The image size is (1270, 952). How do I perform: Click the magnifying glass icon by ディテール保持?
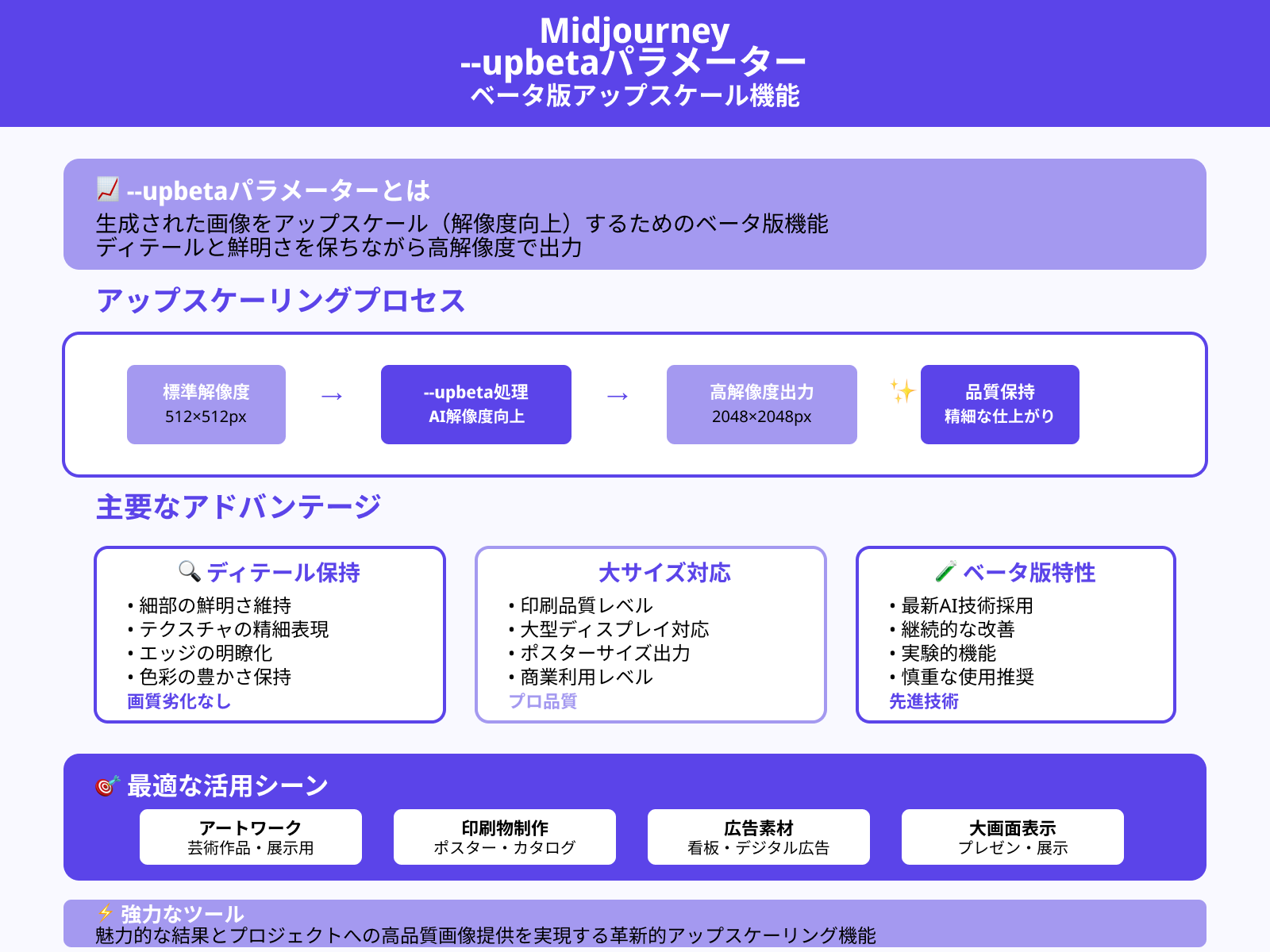(190, 571)
